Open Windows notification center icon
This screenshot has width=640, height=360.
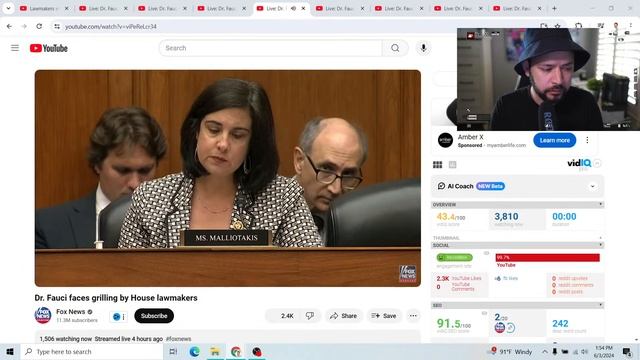(x=627, y=351)
